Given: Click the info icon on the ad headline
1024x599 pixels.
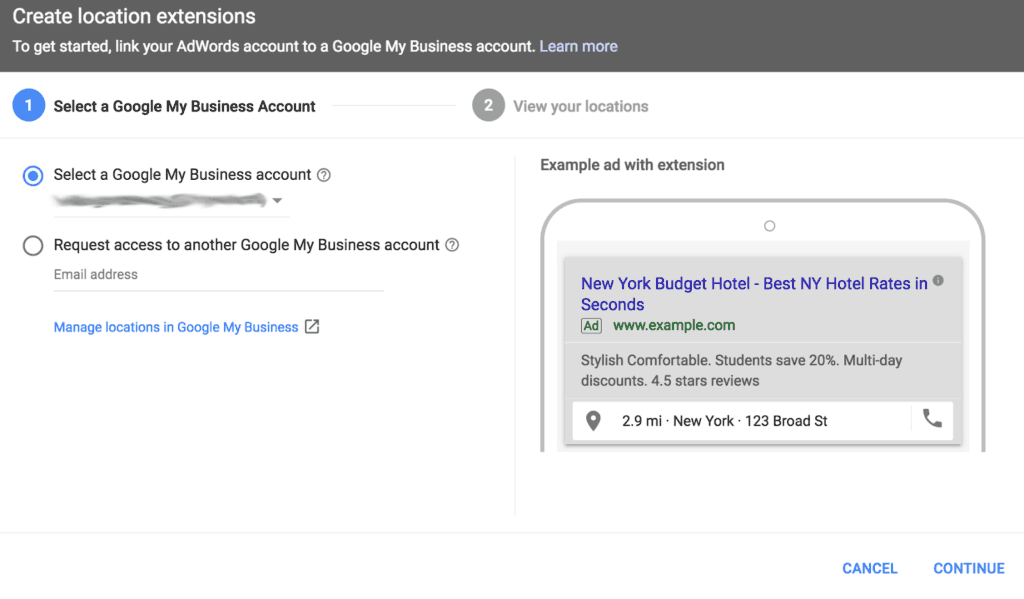Looking at the screenshot, I should [x=938, y=281].
